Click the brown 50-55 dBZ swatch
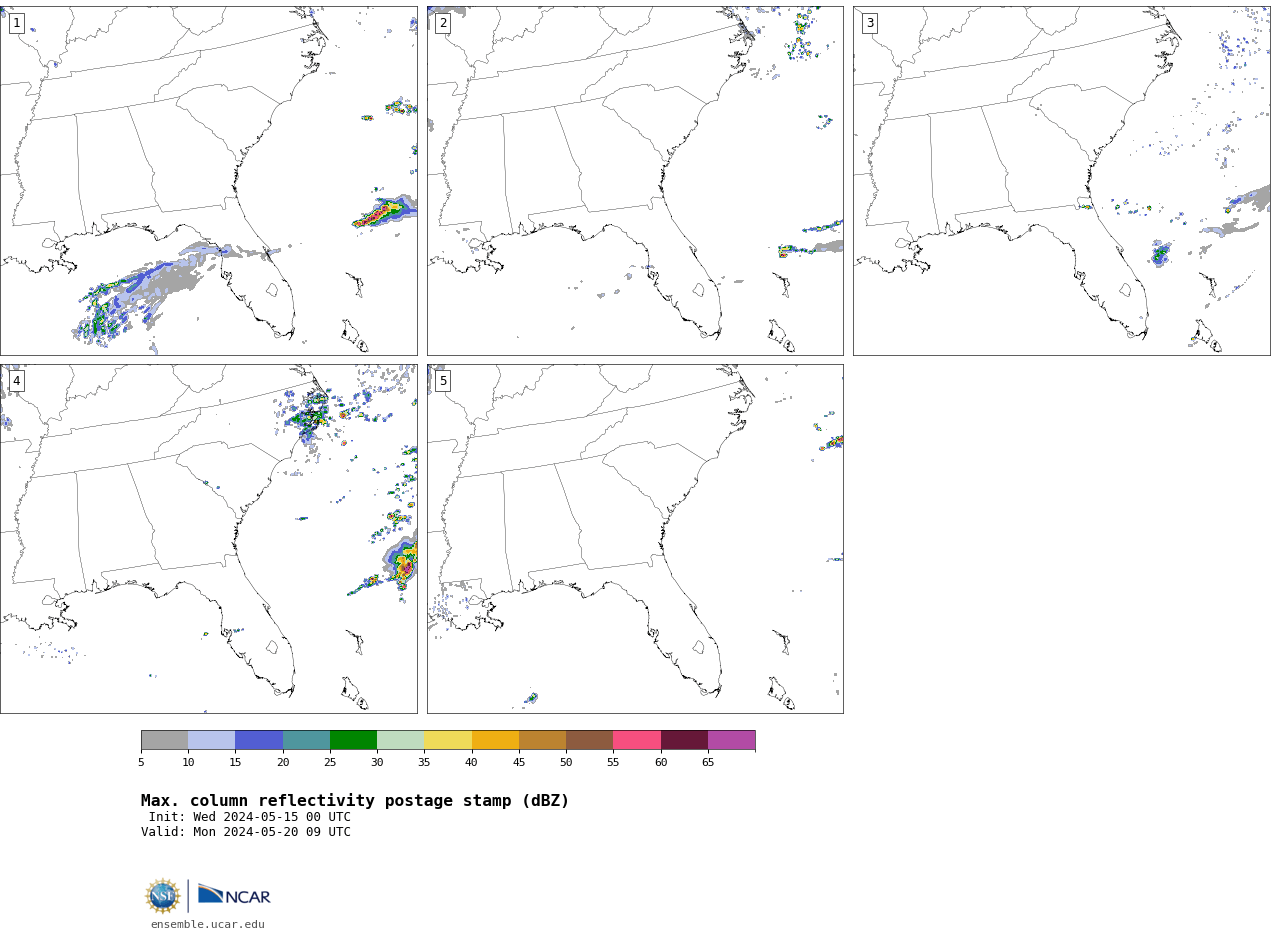 (x=590, y=740)
